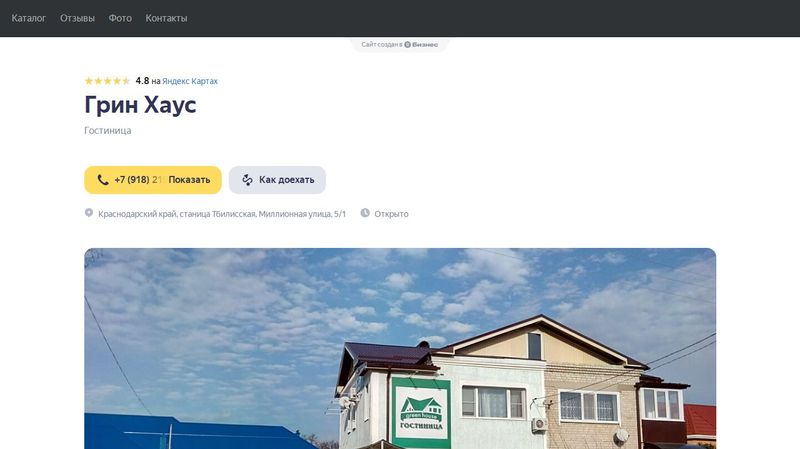This screenshot has height=449, width=800.
Task: Open the Краснодарский край address text
Action: point(222,214)
